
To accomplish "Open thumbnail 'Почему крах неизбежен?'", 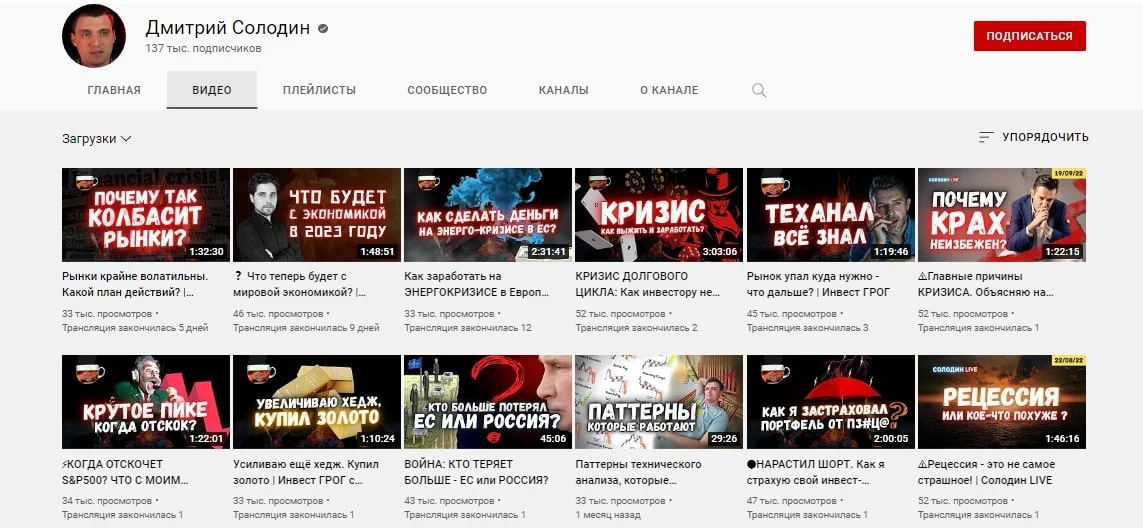I will pyautogui.click(x=1002, y=214).
